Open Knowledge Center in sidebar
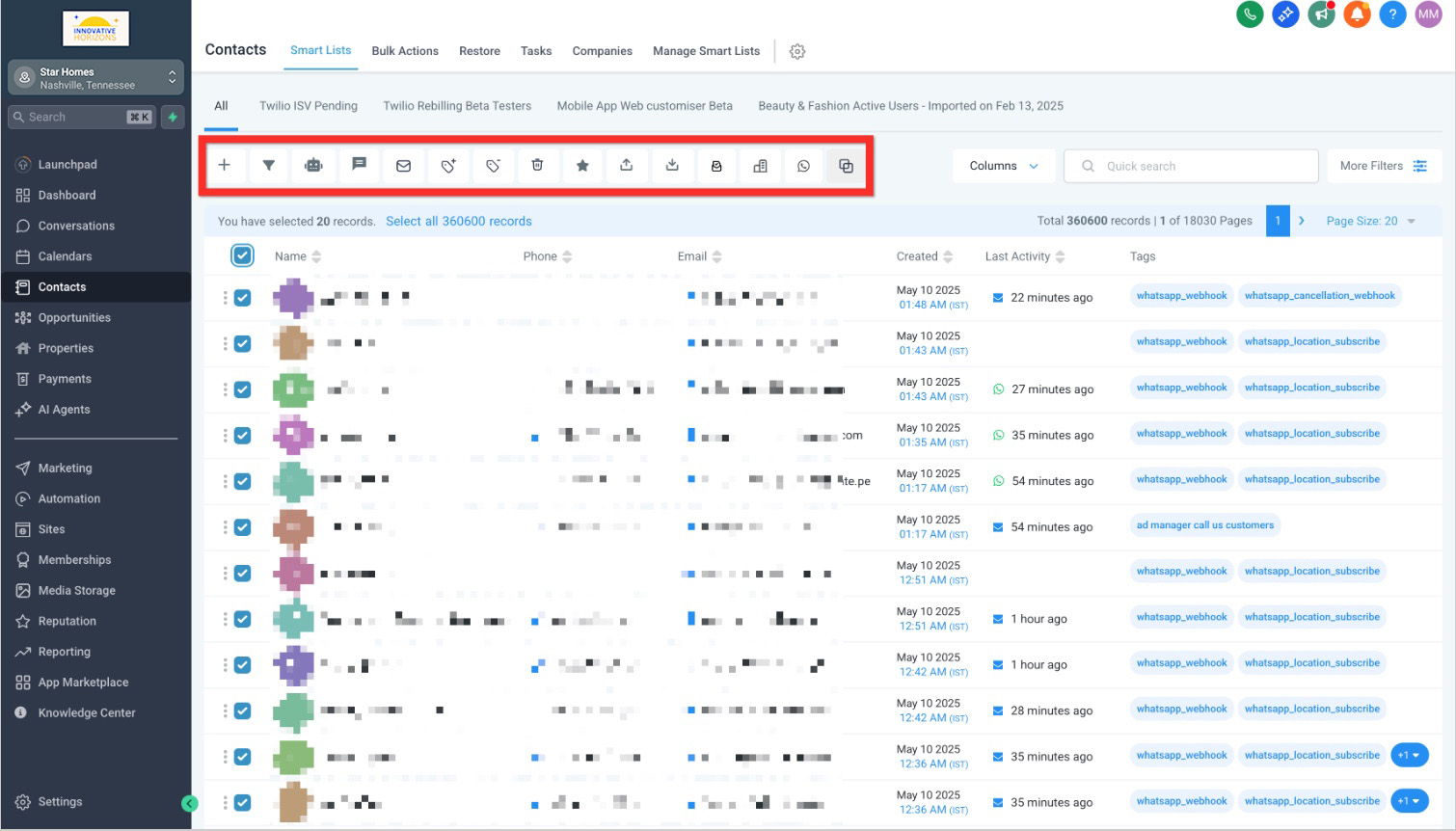 pos(87,712)
